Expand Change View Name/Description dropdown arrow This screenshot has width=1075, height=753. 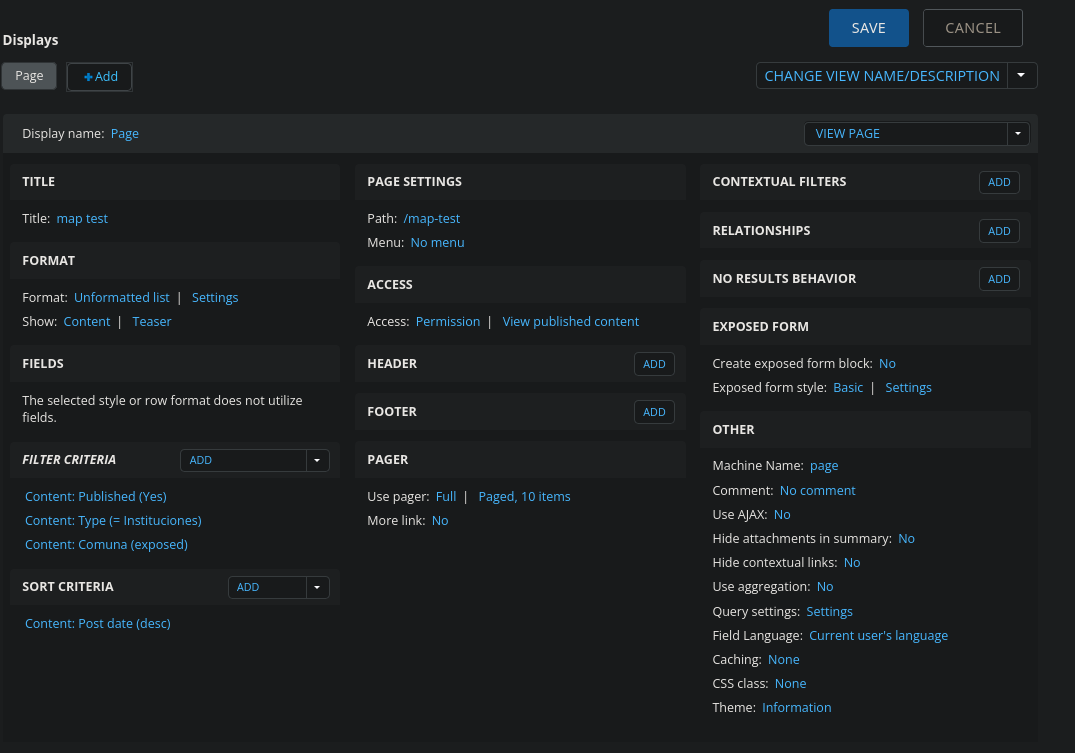pos(1021,76)
